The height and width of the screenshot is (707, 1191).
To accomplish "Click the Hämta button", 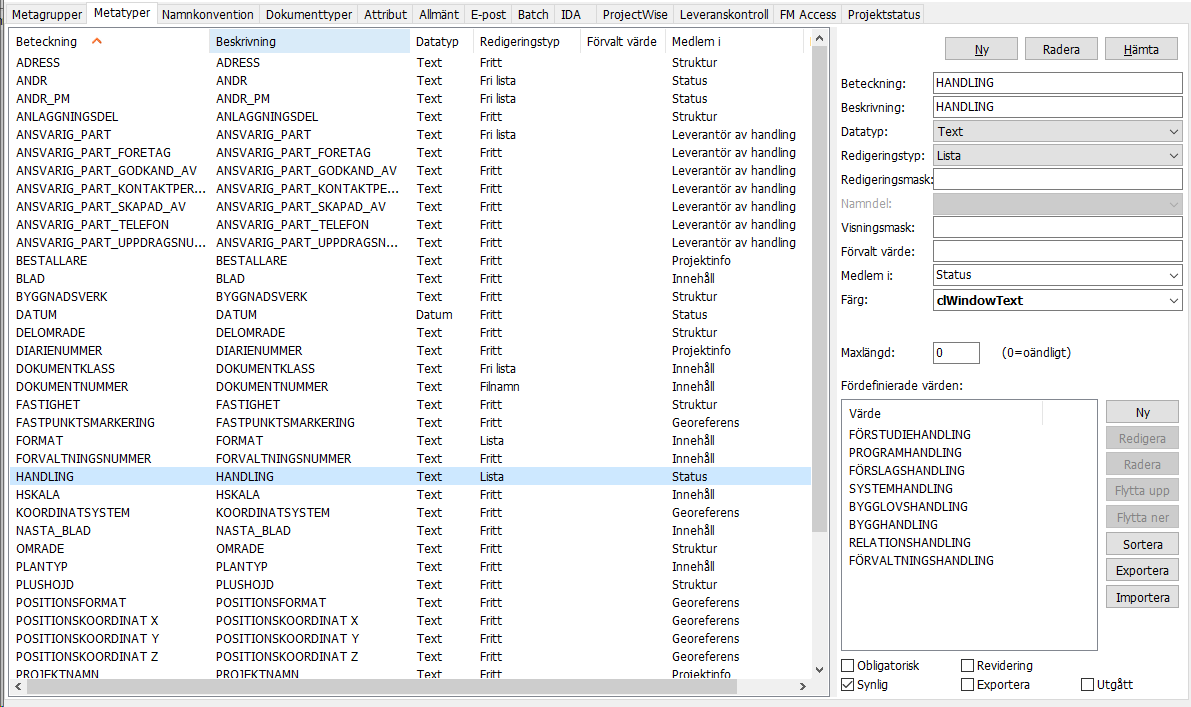I will [x=1141, y=49].
